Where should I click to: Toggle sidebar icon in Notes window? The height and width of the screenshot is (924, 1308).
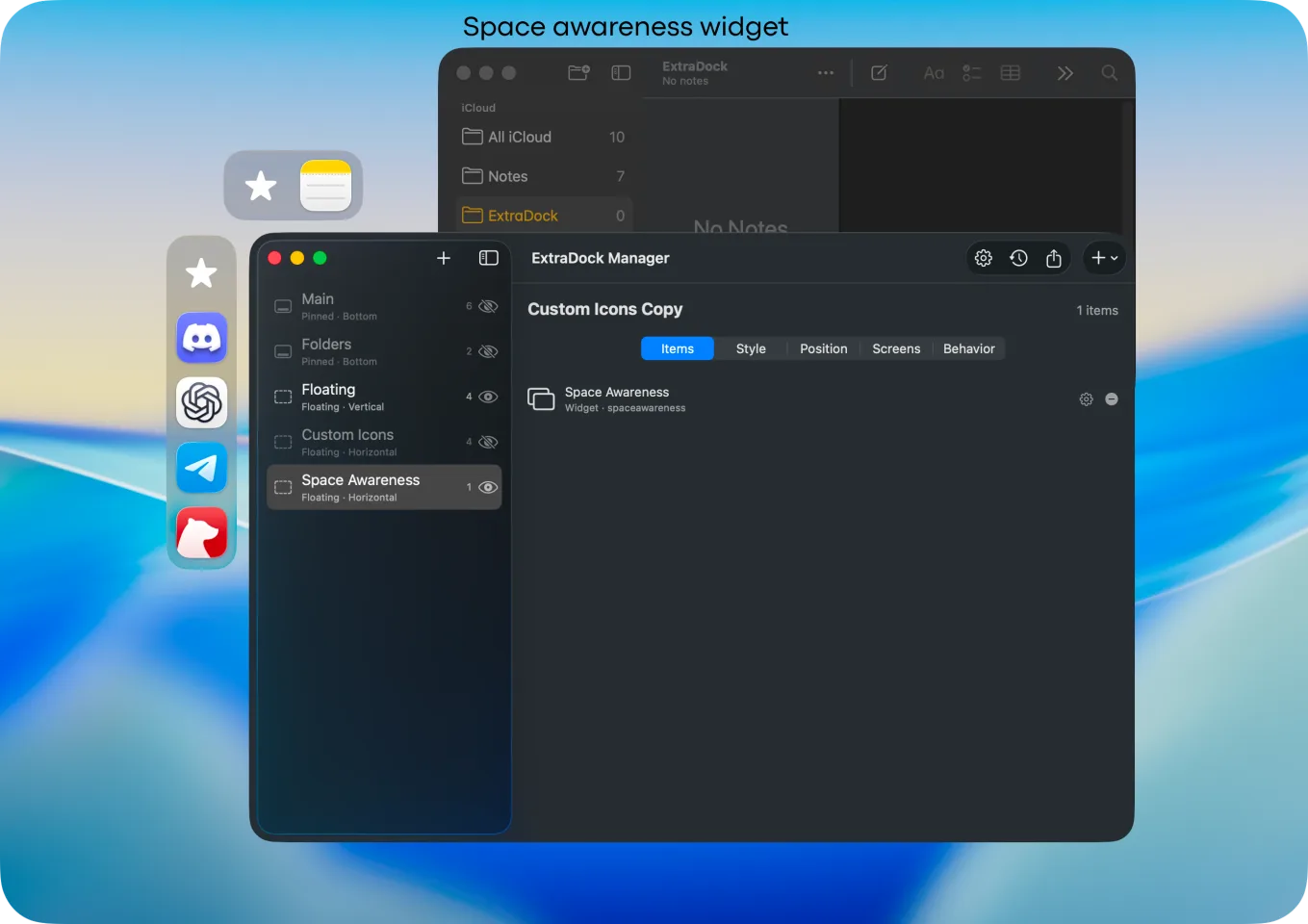point(621,72)
